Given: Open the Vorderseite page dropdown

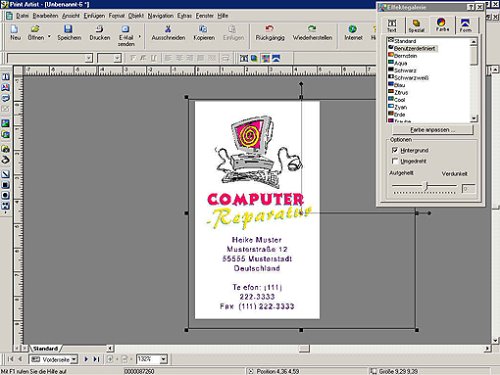Looking at the screenshot, I should click(74, 359).
